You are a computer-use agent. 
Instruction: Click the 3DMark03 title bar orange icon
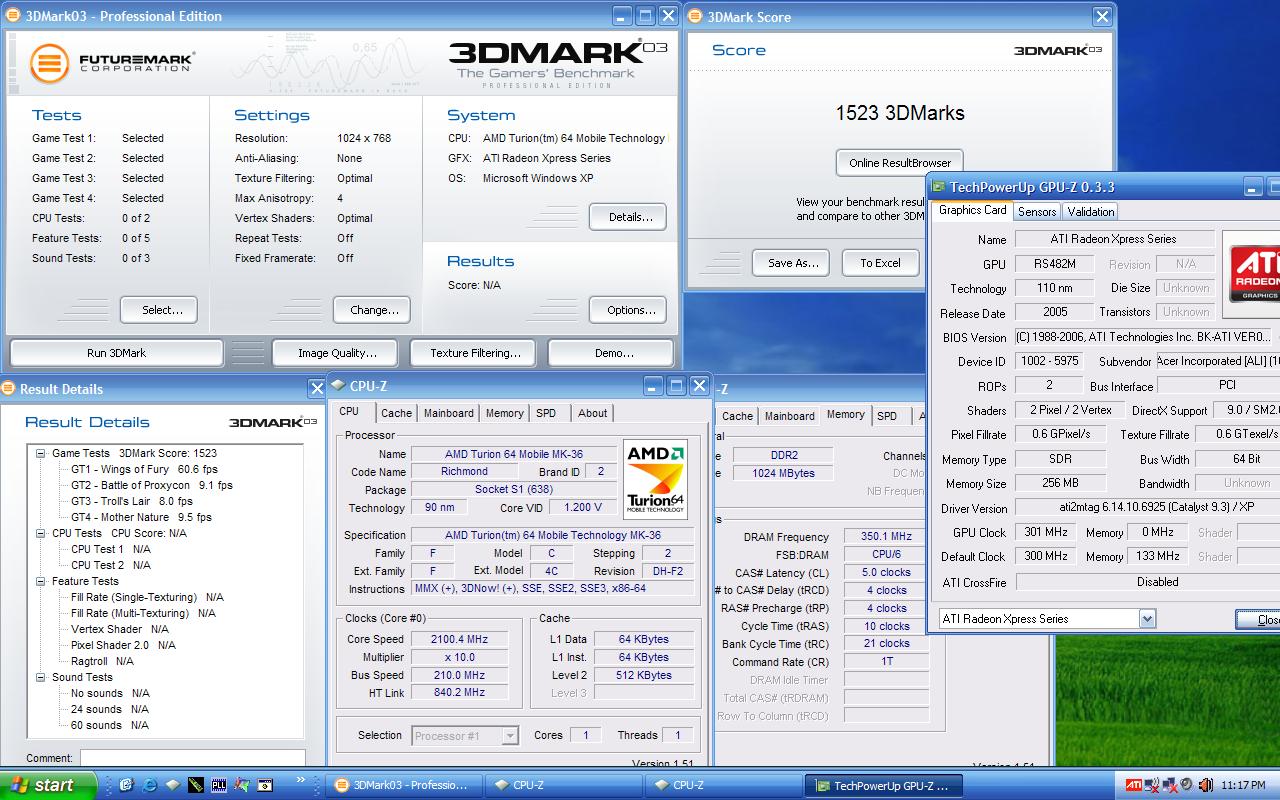coord(11,16)
